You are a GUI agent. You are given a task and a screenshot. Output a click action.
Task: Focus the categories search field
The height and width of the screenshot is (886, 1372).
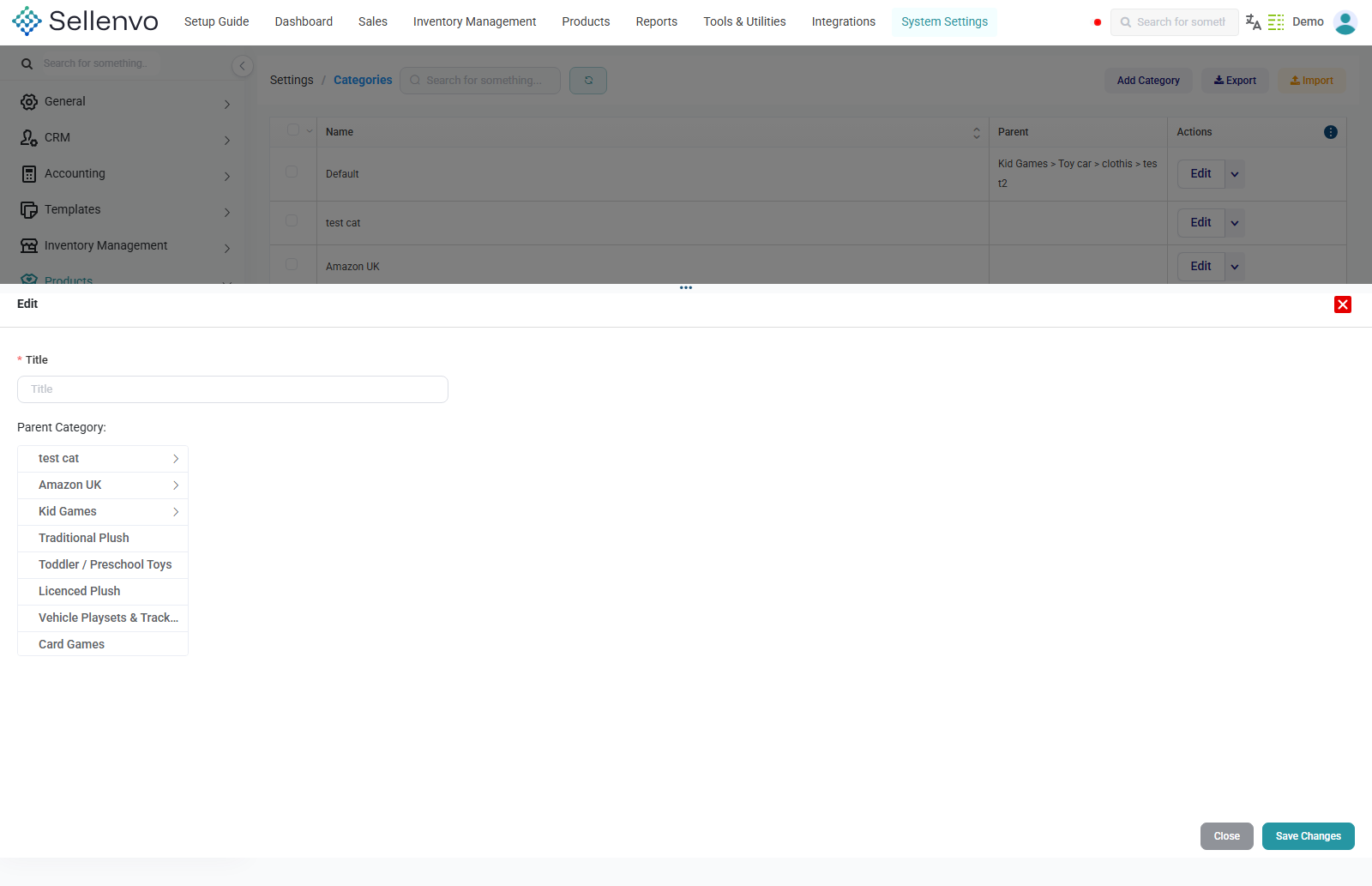[x=480, y=81]
